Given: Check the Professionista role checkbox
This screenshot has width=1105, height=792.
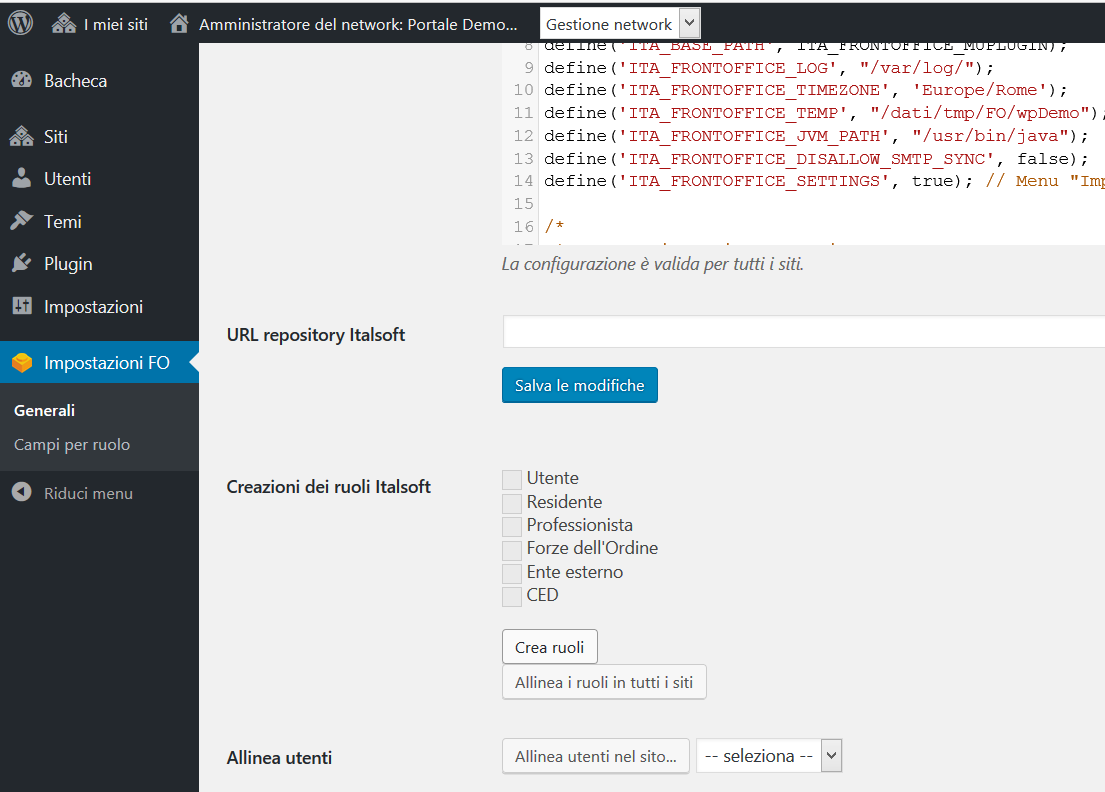Looking at the screenshot, I should 512,526.
